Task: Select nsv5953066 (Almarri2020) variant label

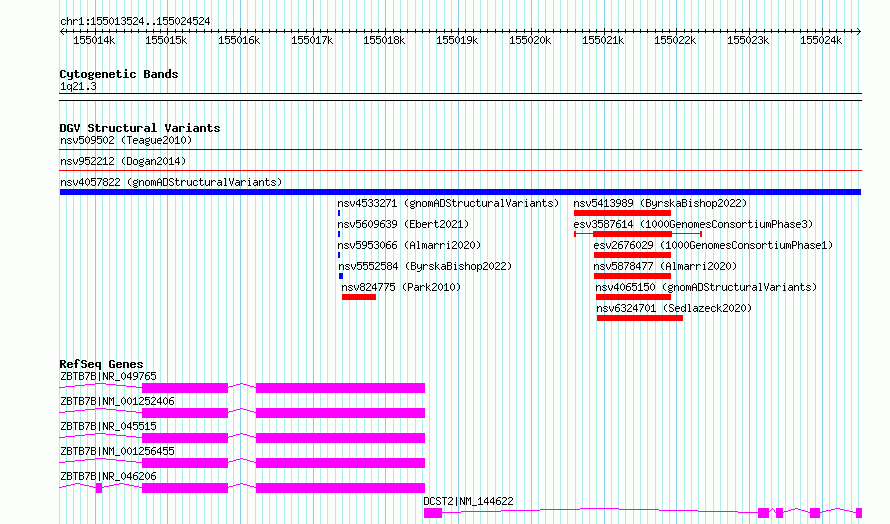Action: 409,245
